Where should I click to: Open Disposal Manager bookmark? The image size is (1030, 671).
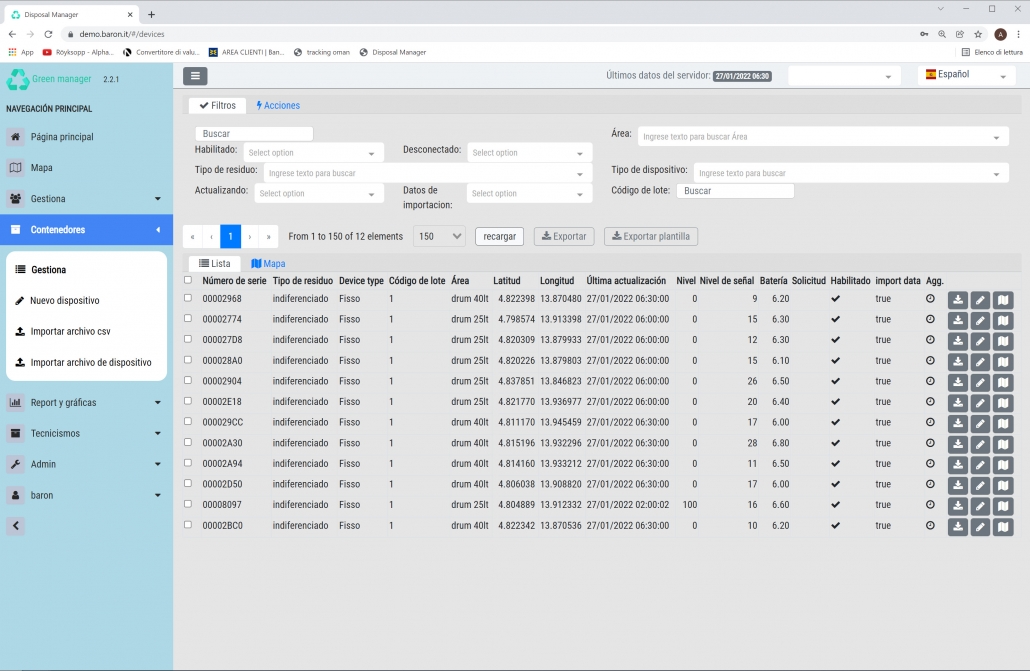(393, 52)
